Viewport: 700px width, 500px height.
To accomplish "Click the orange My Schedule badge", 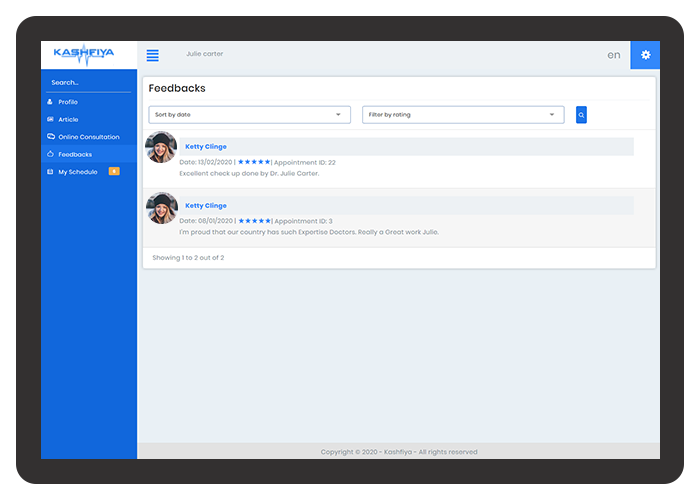I will pyautogui.click(x=114, y=172).
